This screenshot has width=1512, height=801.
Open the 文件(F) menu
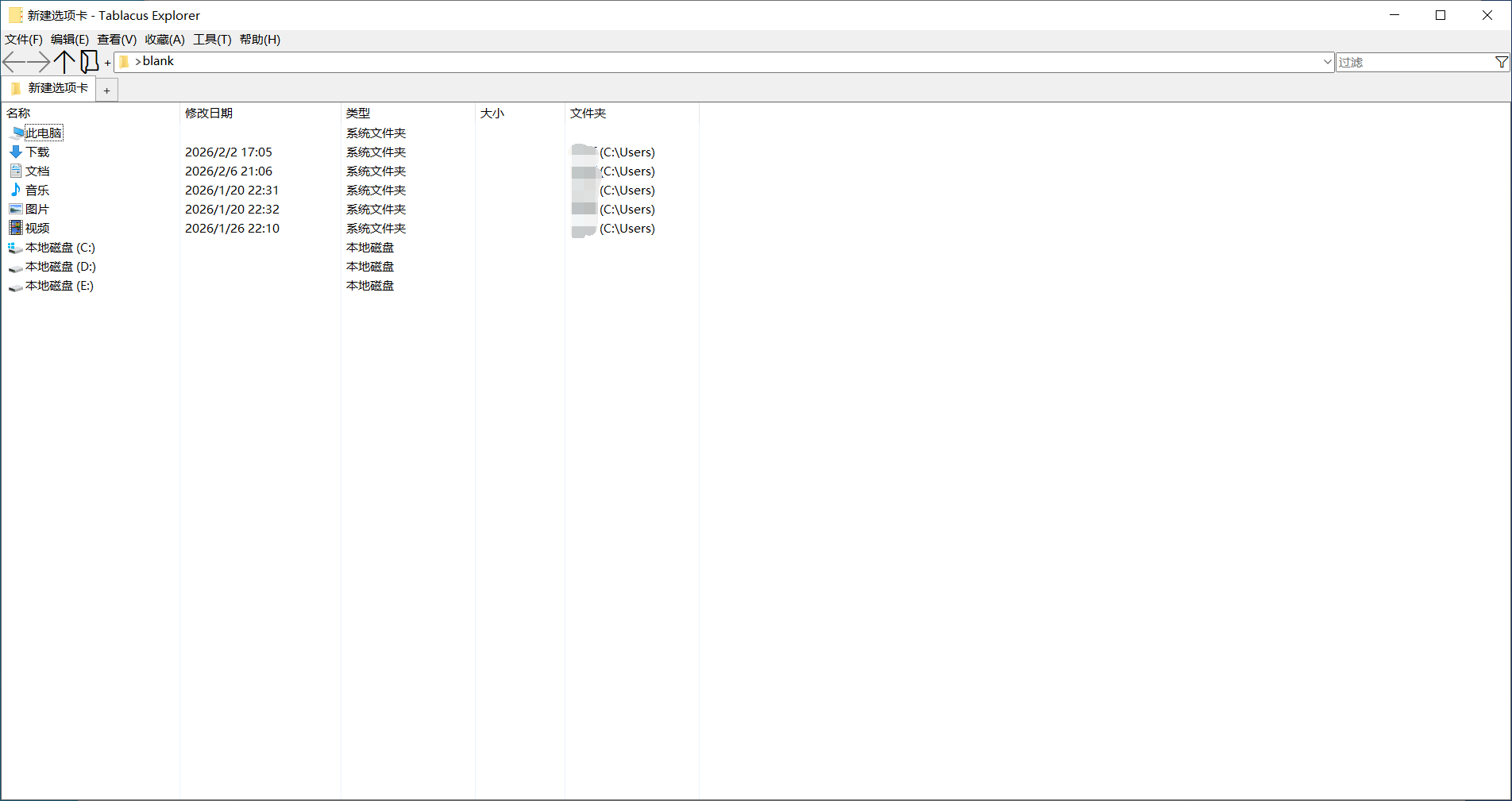click(24, 40)
